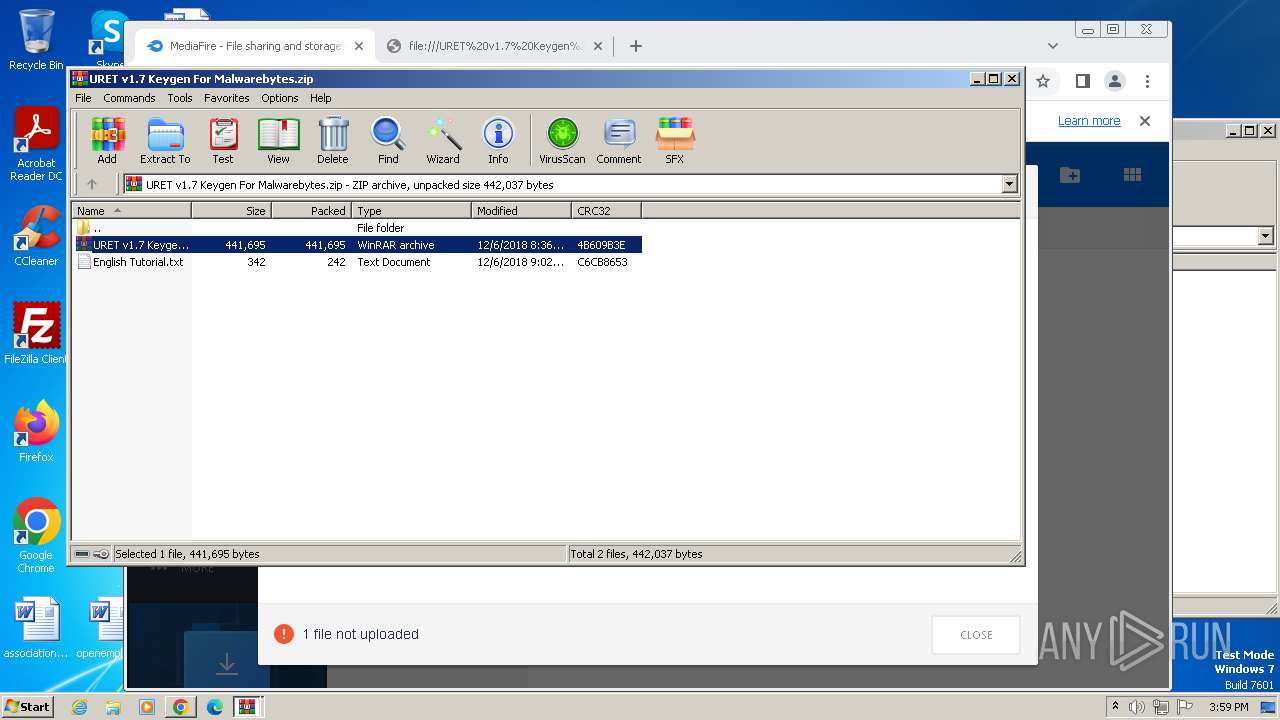The height and width of the screenshot is (720, 1280).
Task: Run VirusScan on the archive
Action: click(562, 140)
